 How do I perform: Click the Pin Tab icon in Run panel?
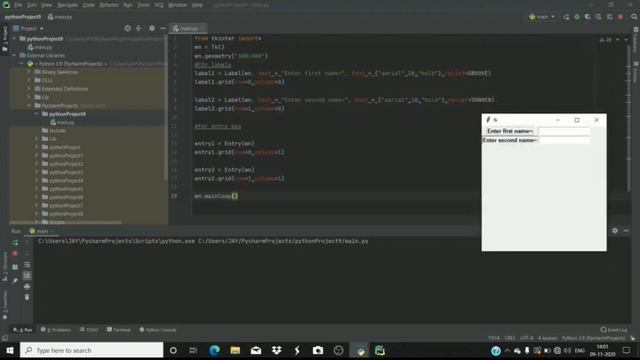click(x=15, y=281)
